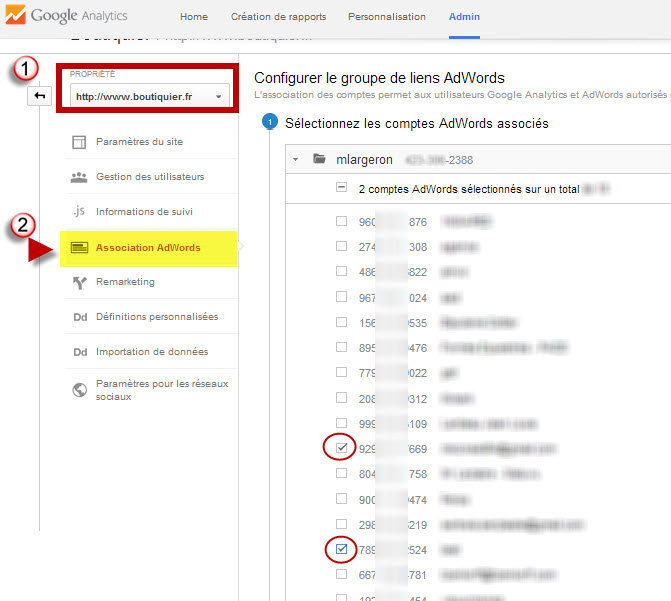Image resolution: width=671 pixels, height=601 pixels.
Task: Click '2 comptes AdWords sélectionnés sur un total' text
Action: (x=469, y=189)
